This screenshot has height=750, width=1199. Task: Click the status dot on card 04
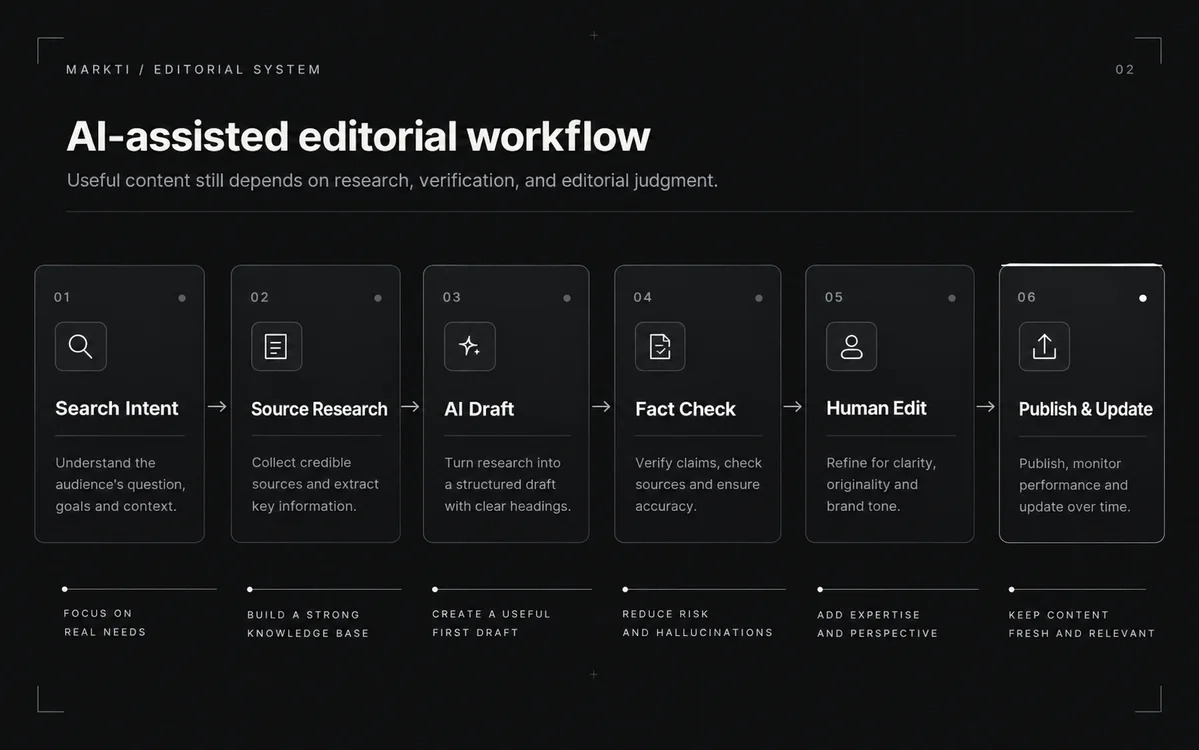click(759, 298)
